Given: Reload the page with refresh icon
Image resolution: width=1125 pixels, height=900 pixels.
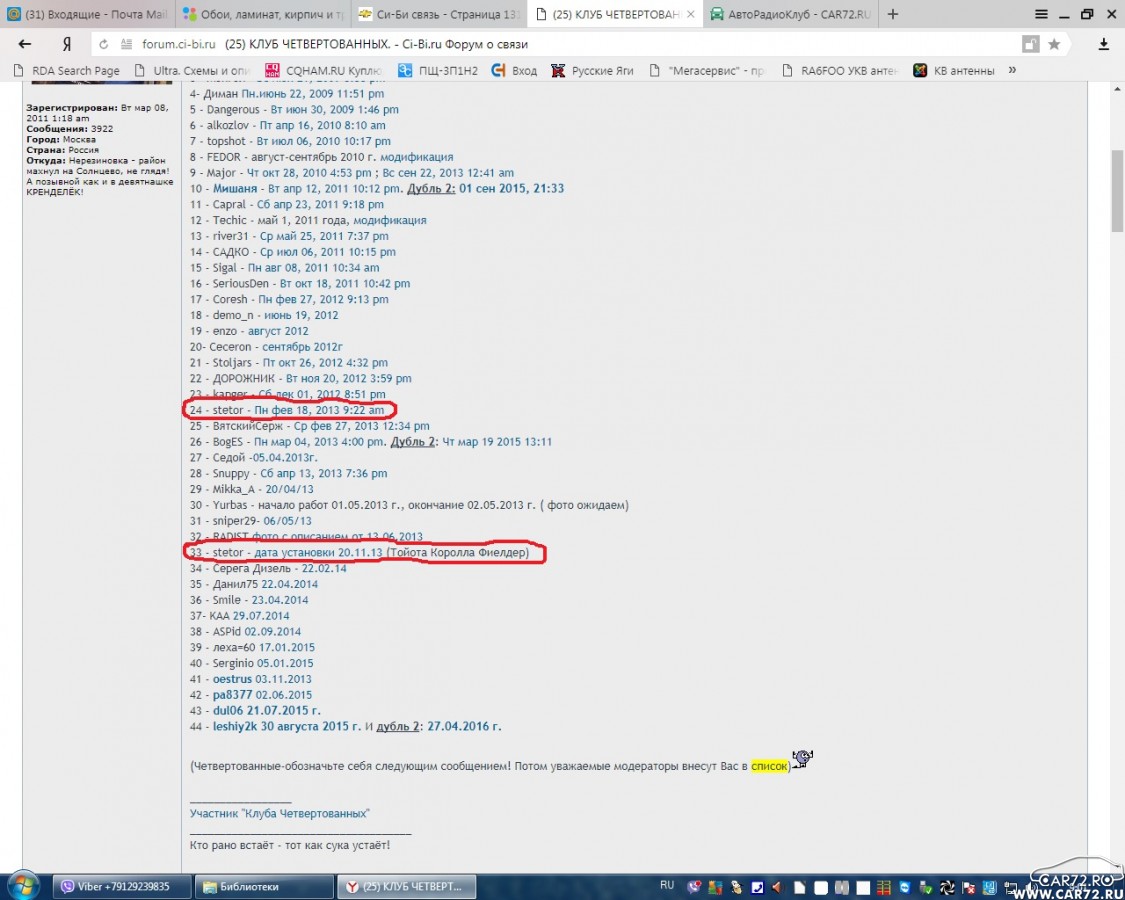Looking at the screenshot, I should (x=103, y=44).
